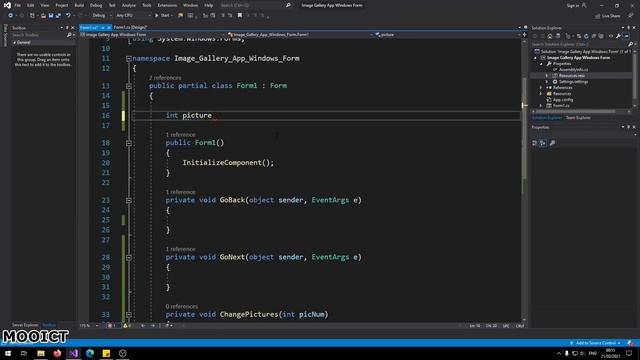The height and width of the screenshot is (360, 640).
Task: Click the Save floppy-disk toolbar icon
Action: click(x=51, y=16)
